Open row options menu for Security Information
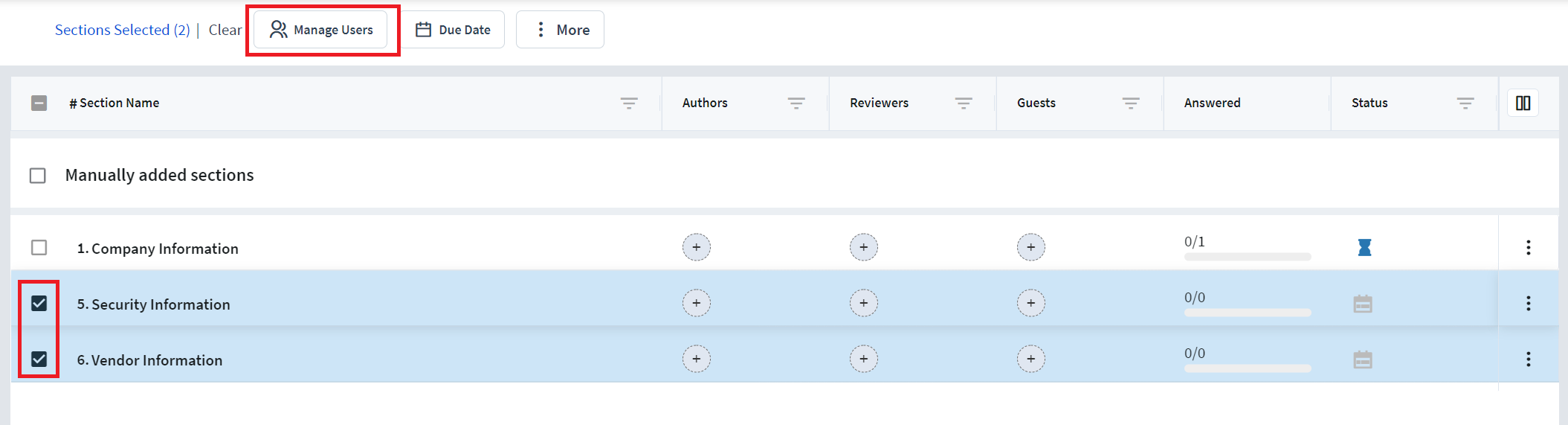This screenshot has height=425, width=1568. tap(1529, 303)
